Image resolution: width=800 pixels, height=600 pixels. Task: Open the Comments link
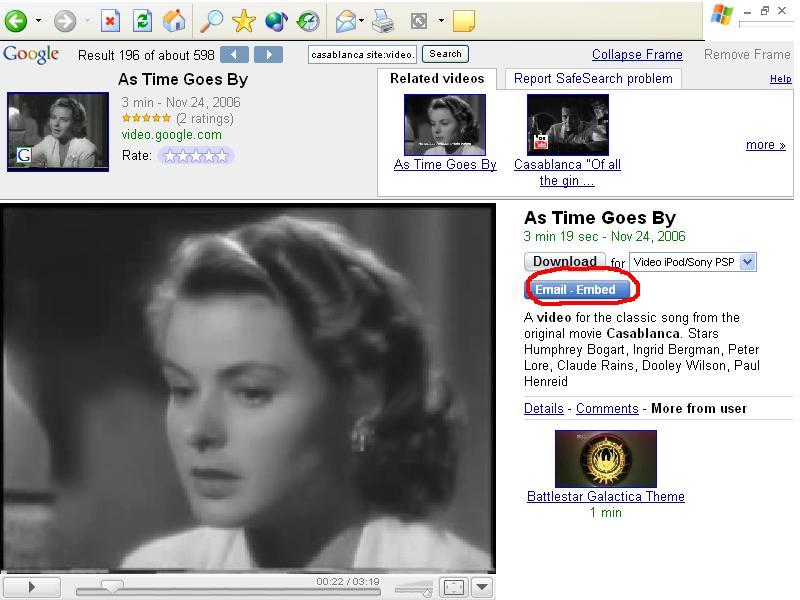click(607, 409)
